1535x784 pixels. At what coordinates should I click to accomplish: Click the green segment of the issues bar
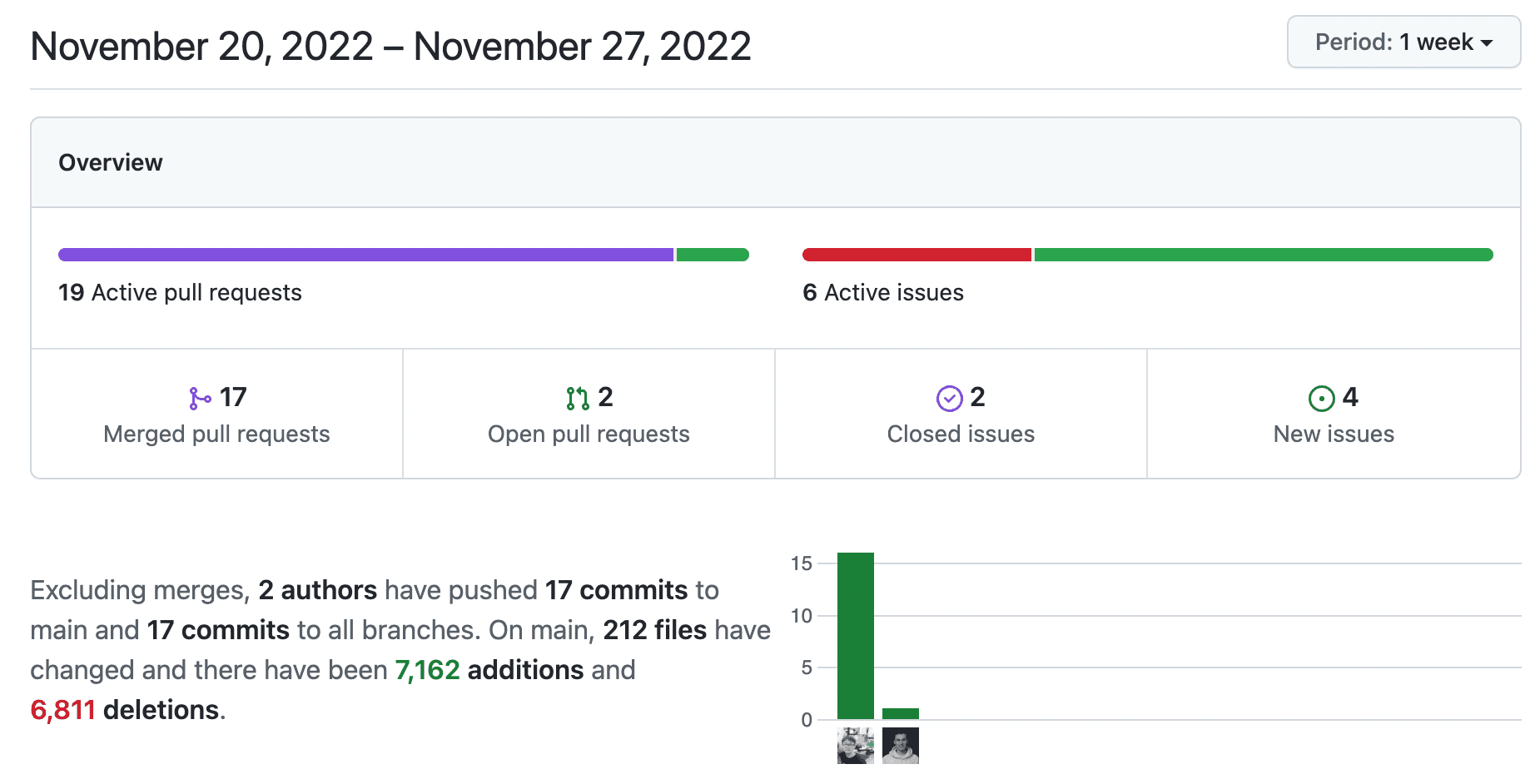click(1263, 255)
